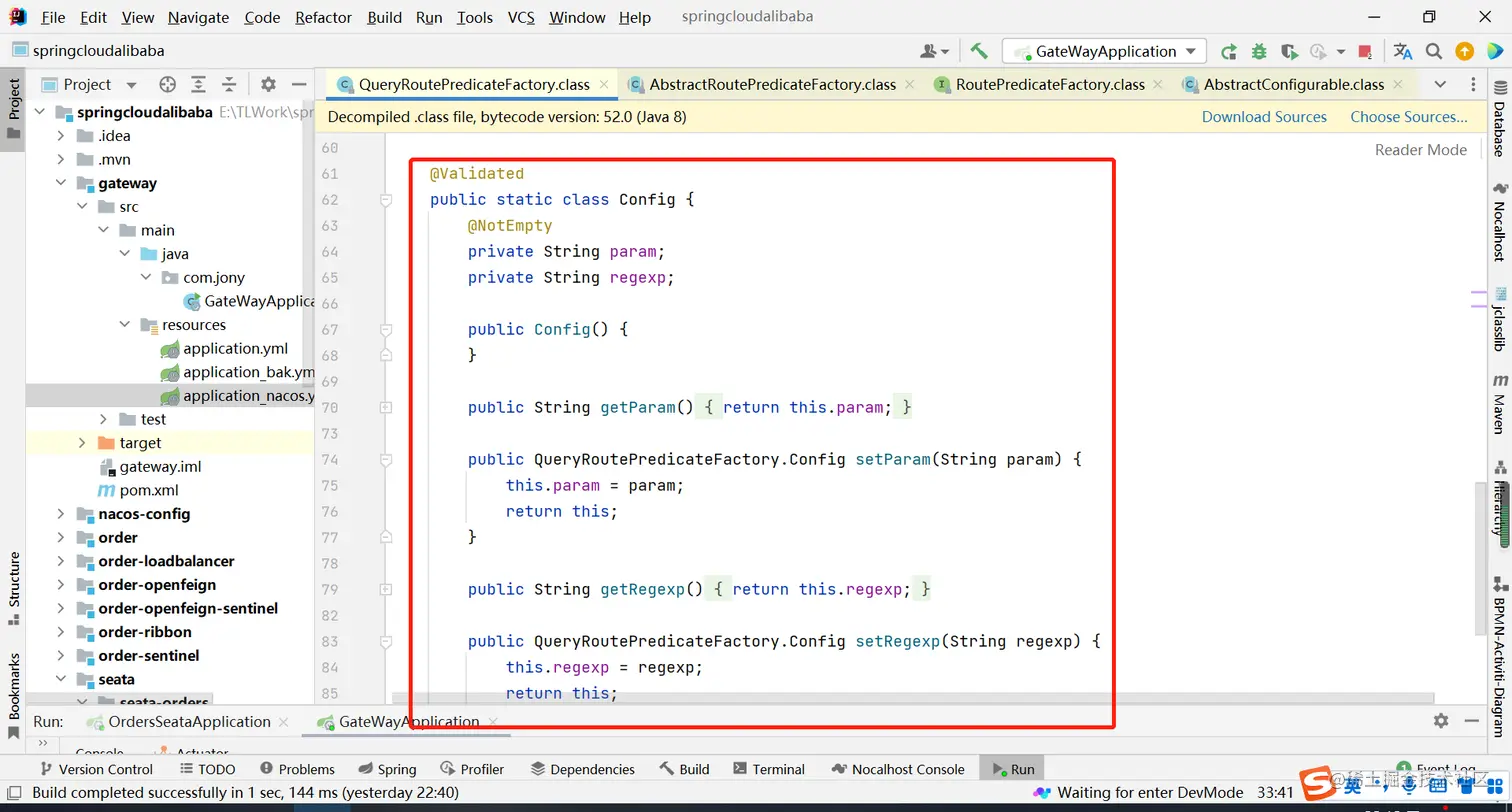Open the jclasslib side panel
This screenshot has width=1512, height=812.
(1499, 319)
